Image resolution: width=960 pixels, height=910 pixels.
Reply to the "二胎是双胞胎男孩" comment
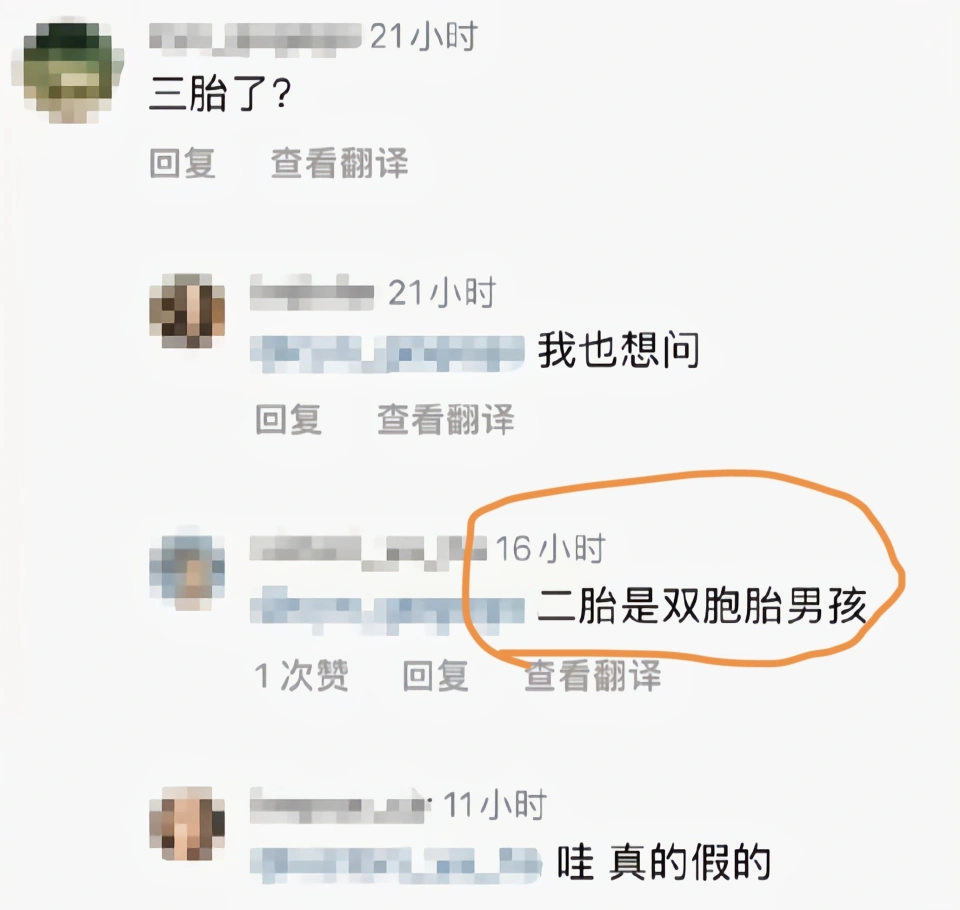(x=436, y=675)
